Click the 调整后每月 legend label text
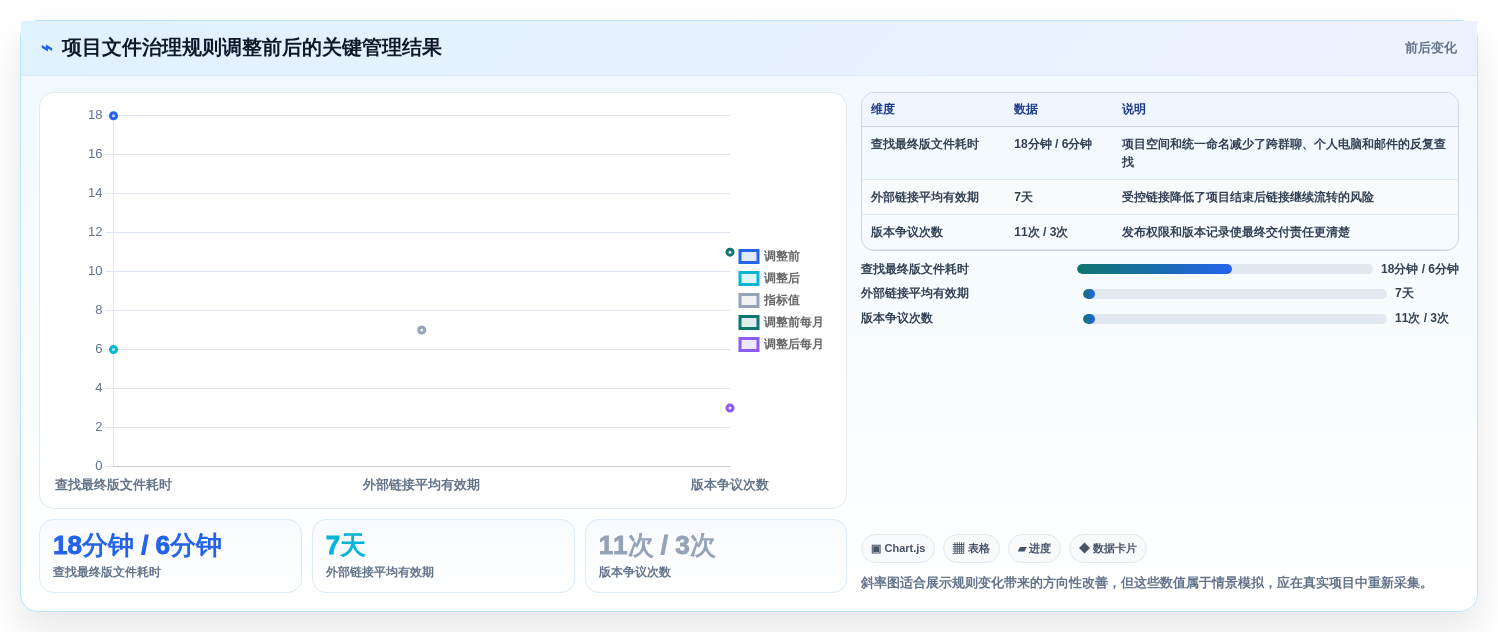 794,344
